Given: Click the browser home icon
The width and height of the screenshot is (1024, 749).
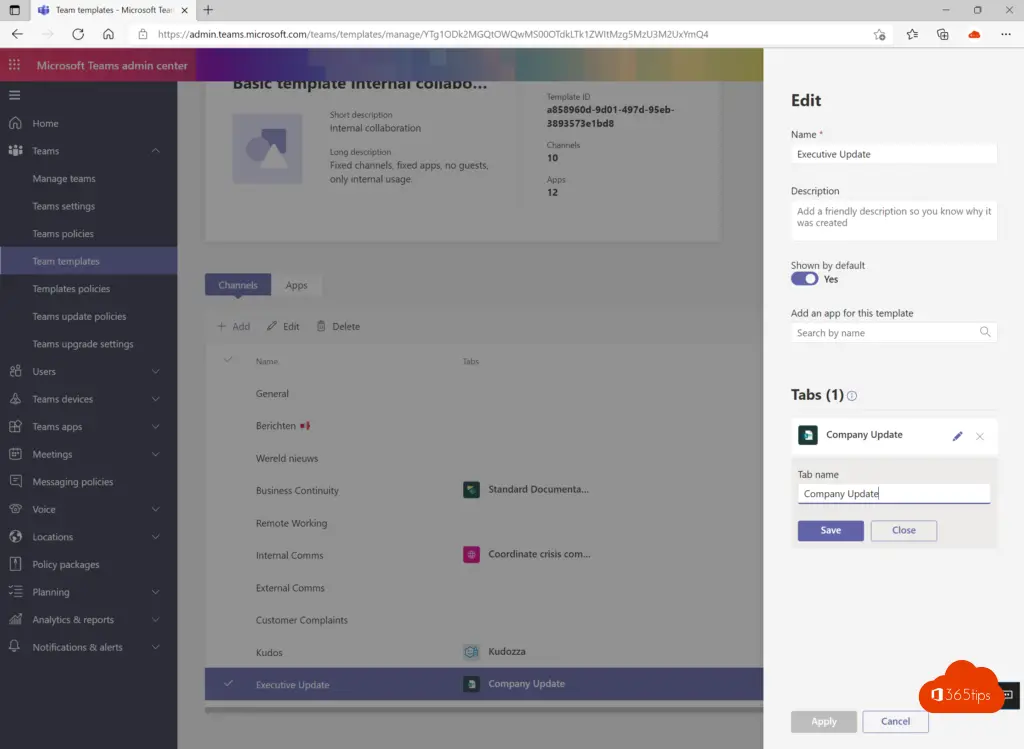Looking at the screenshot, I should pyautogui.click(x=108, y=34).
